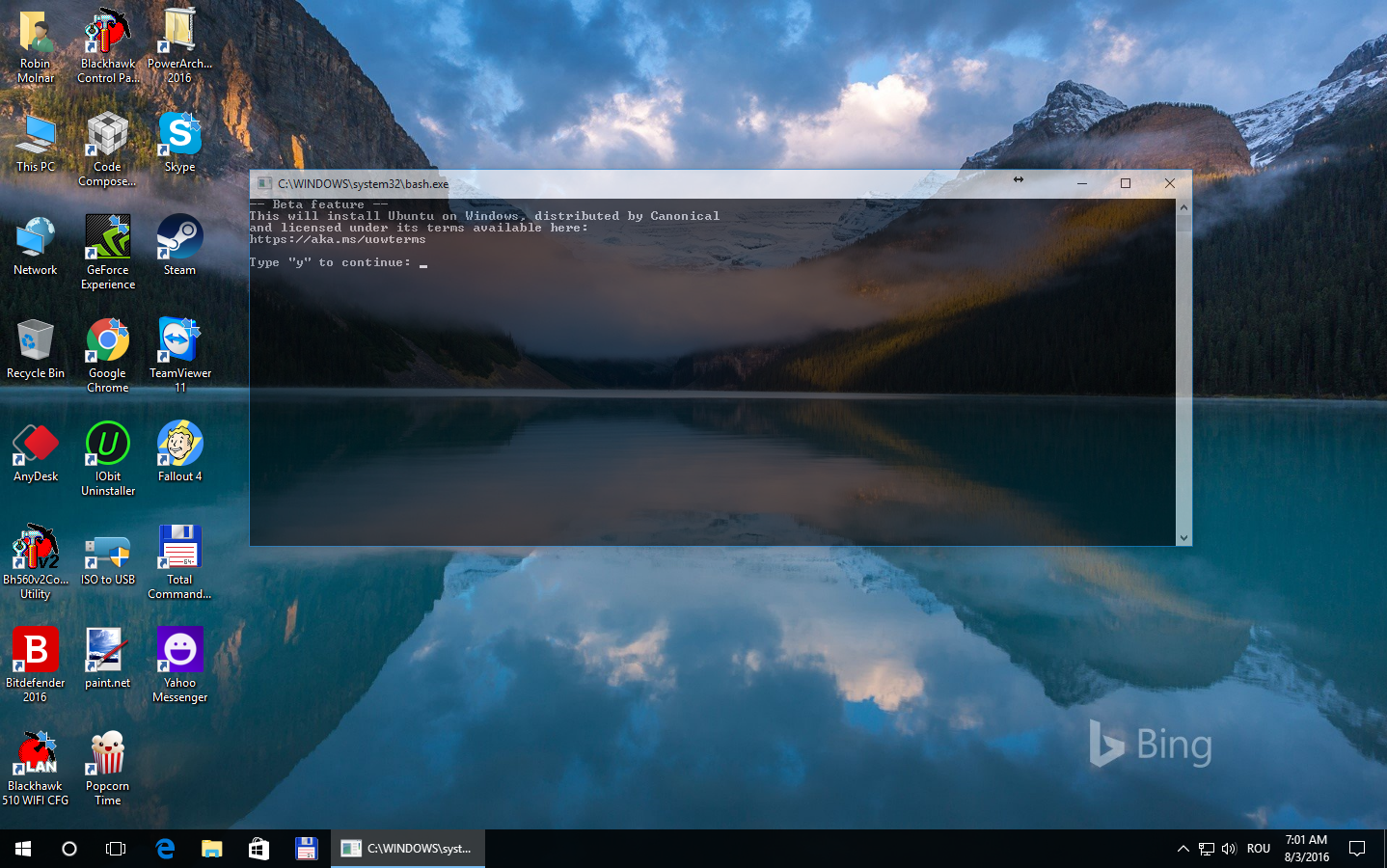
Task: Open the Windows Store taskbar icon
Action: click(x=258, y=849)
